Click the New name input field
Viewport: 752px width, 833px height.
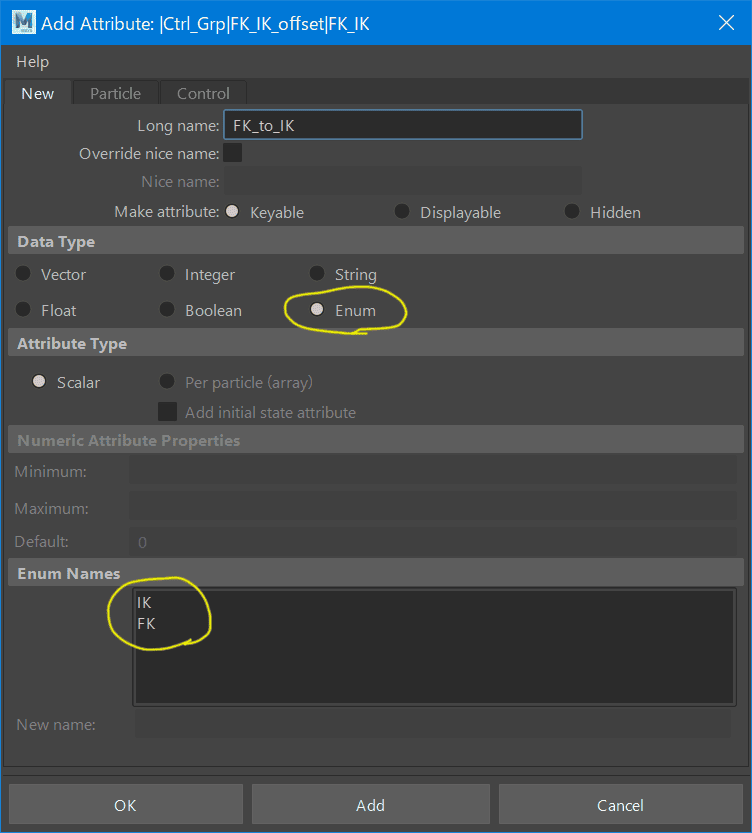[433, 725]
